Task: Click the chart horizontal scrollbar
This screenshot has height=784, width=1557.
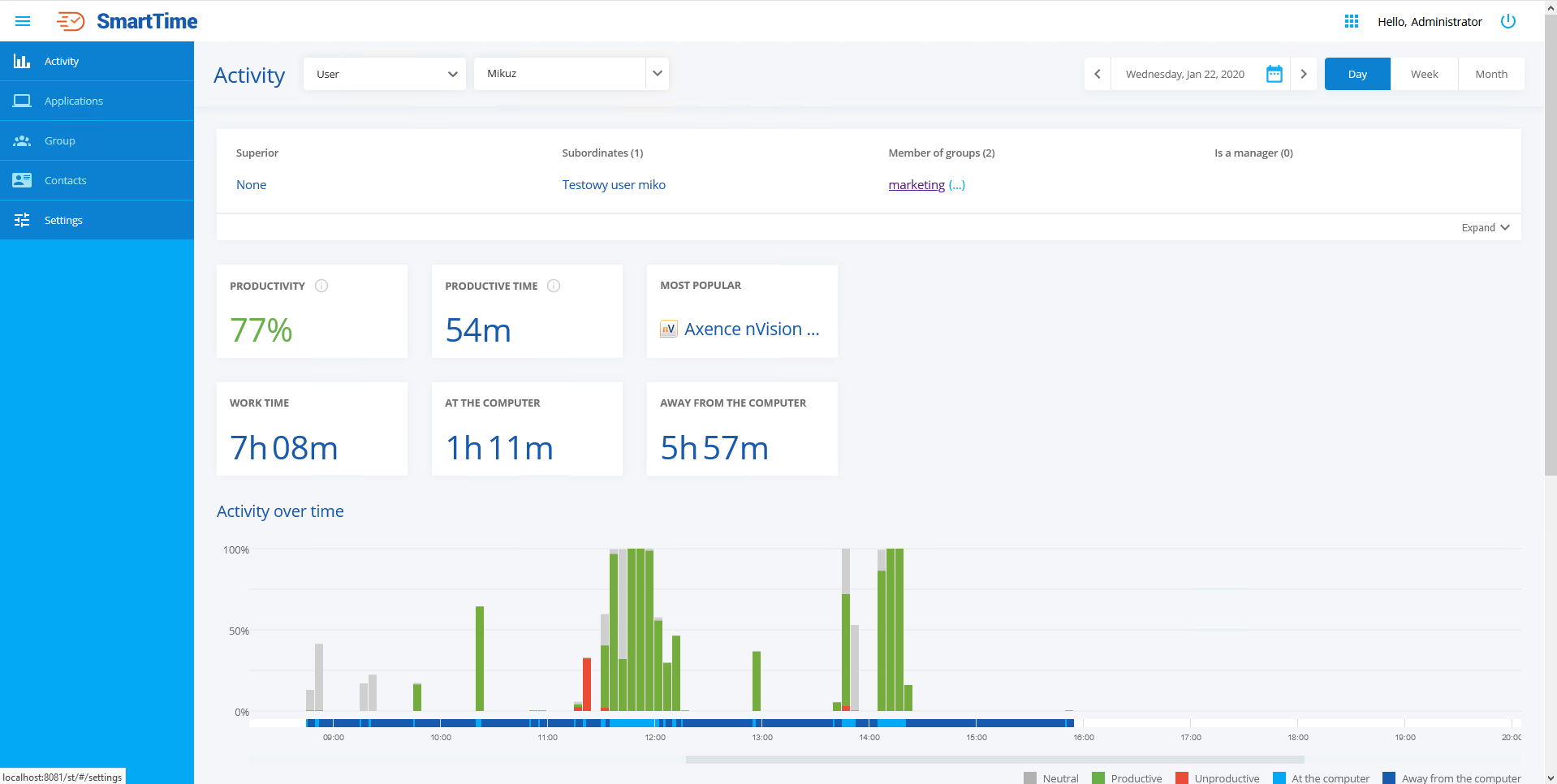Action: 994,760
